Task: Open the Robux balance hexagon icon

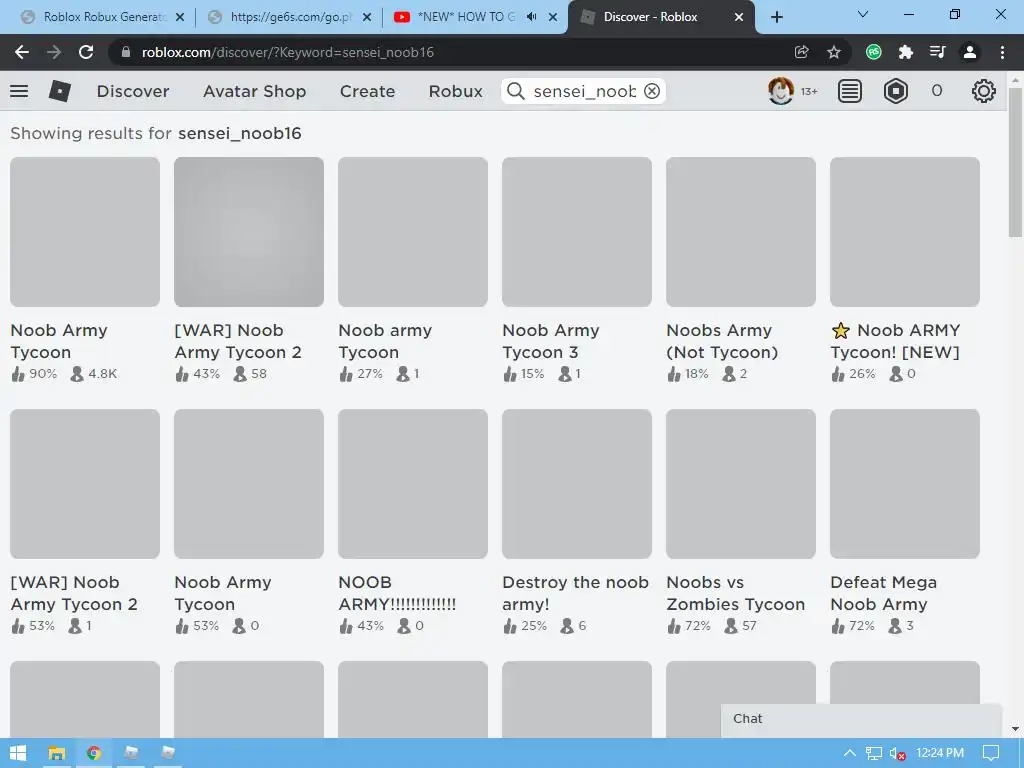Action: (x=895, y=91)
